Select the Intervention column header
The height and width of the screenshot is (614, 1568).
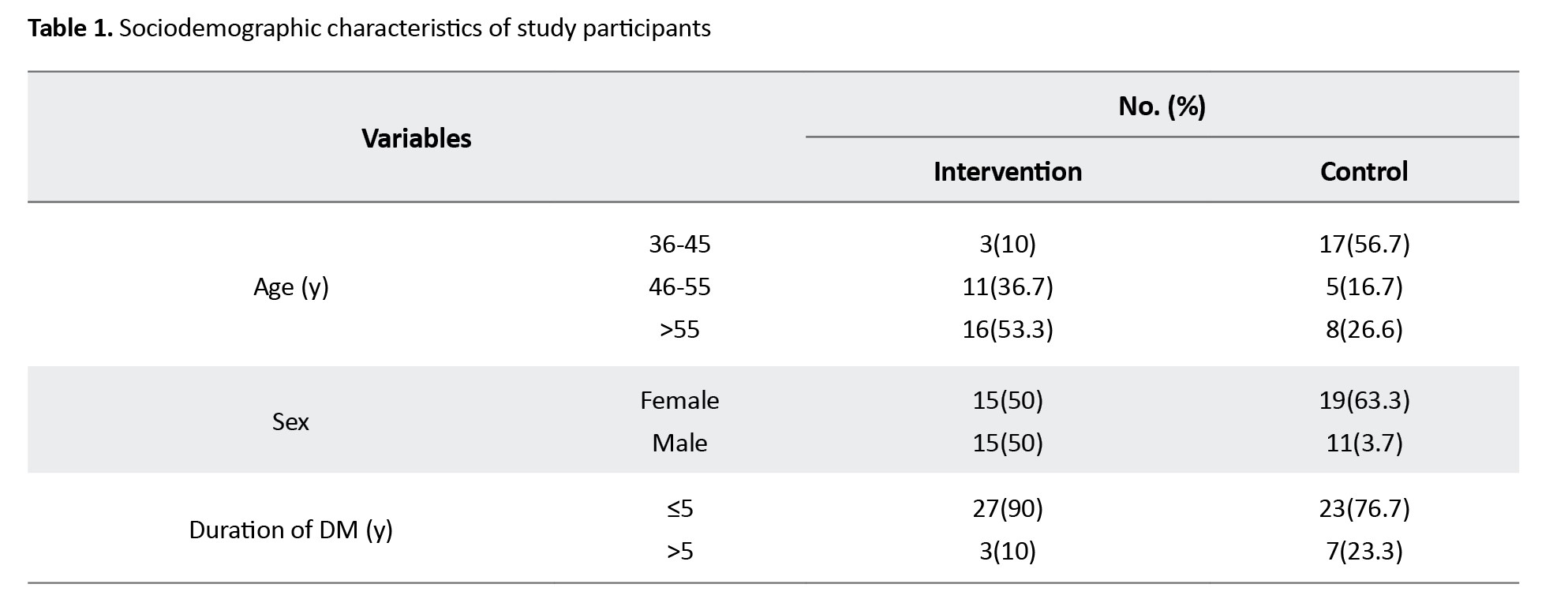click(x=1007, y=172)
